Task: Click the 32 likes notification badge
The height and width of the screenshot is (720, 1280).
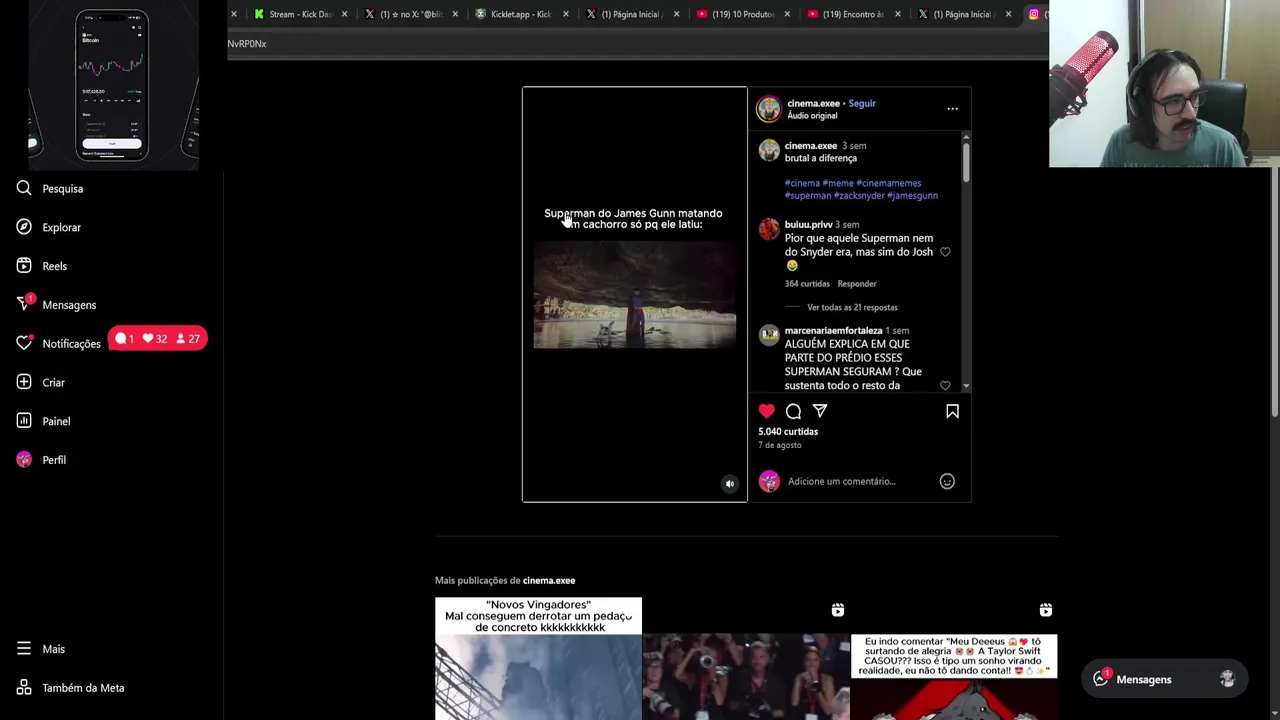Action: 154,339
